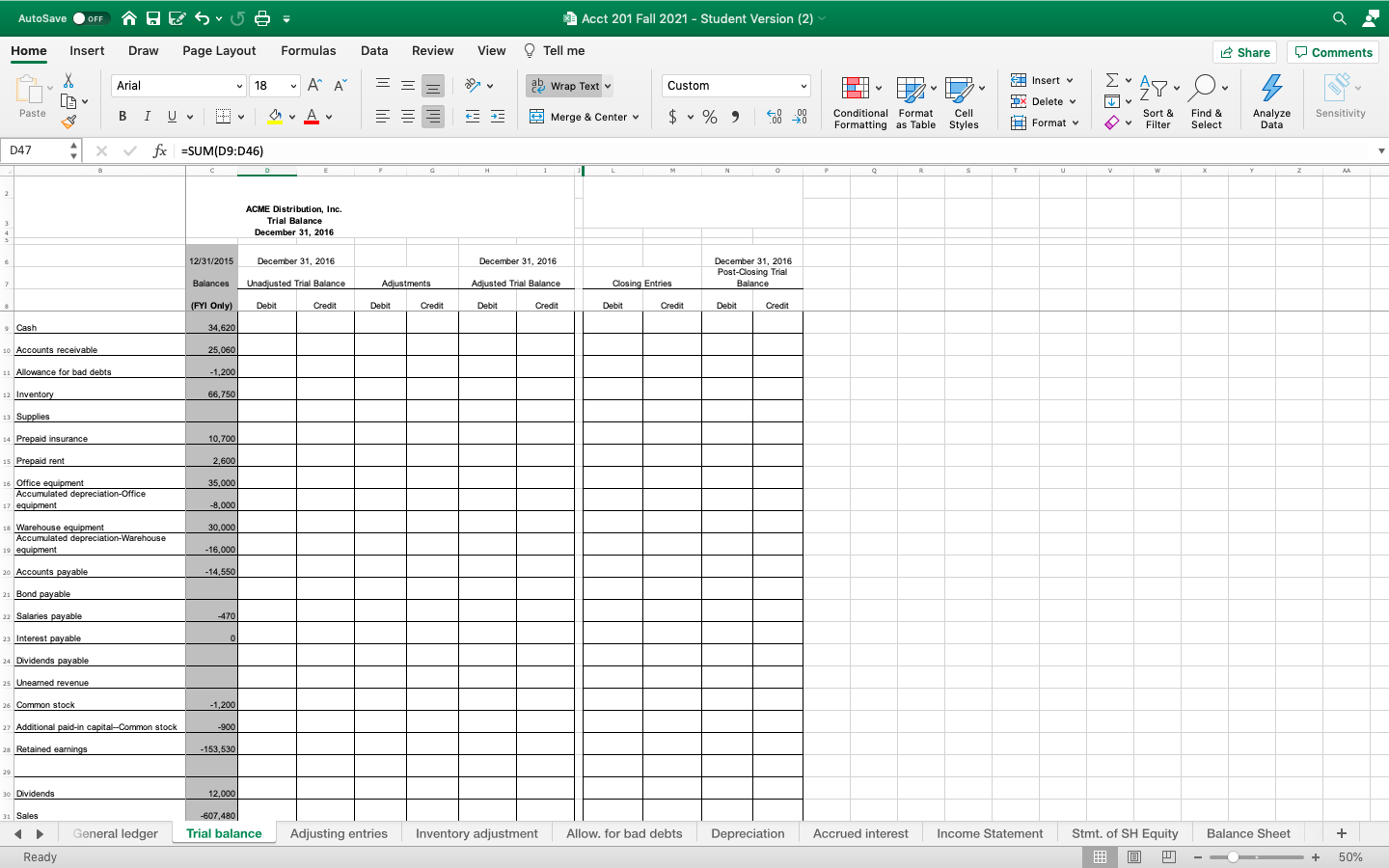This screenshot has width=1389, height=868.
Task: Insert function using fx icon
Action: pyautogui.click(x=160, y=150)
